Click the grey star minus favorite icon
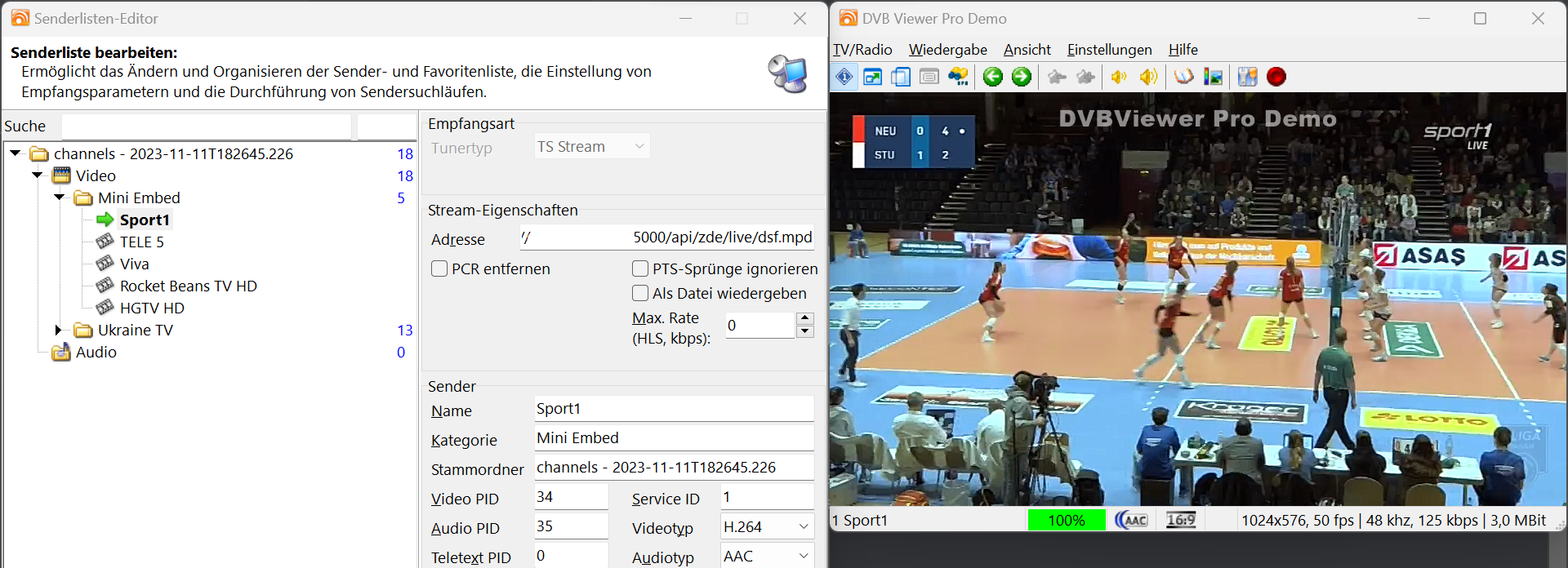Viewport: 1568px width, 568px height. click(x=1057, y=77)
